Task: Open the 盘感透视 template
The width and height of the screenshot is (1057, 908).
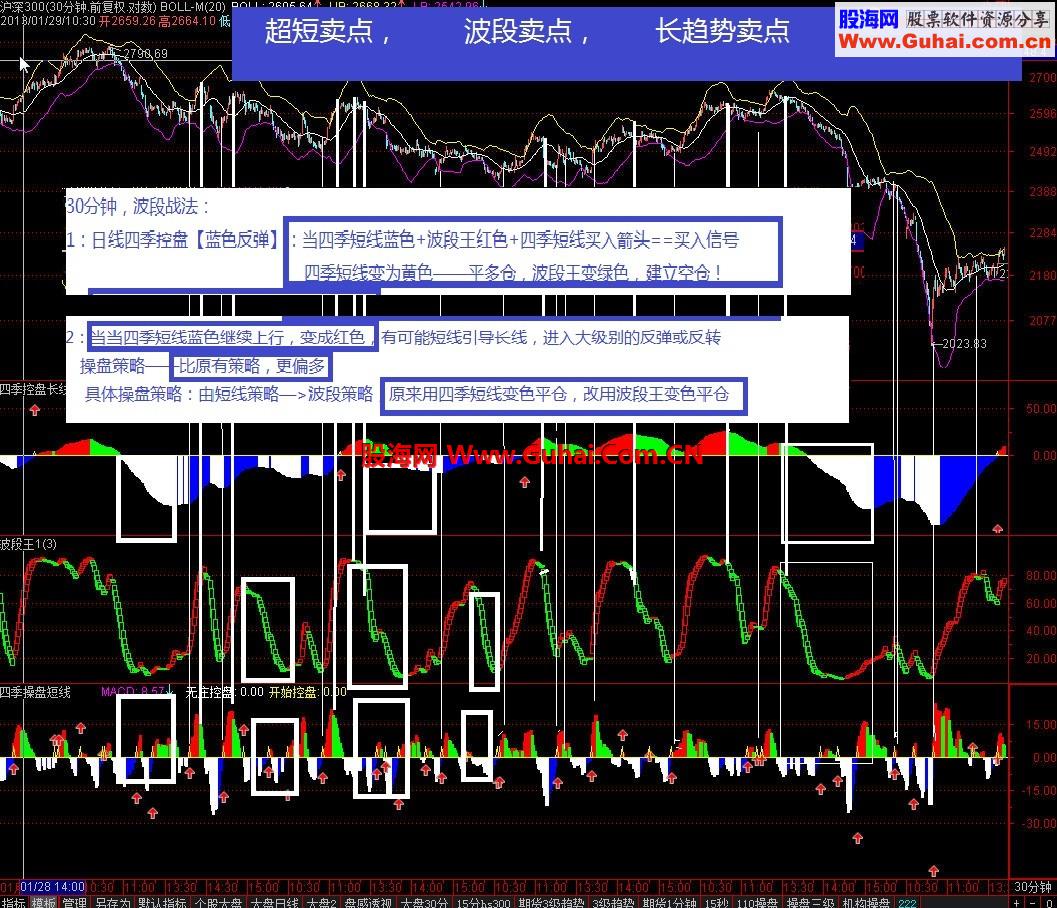Action: tap(368, 903)
